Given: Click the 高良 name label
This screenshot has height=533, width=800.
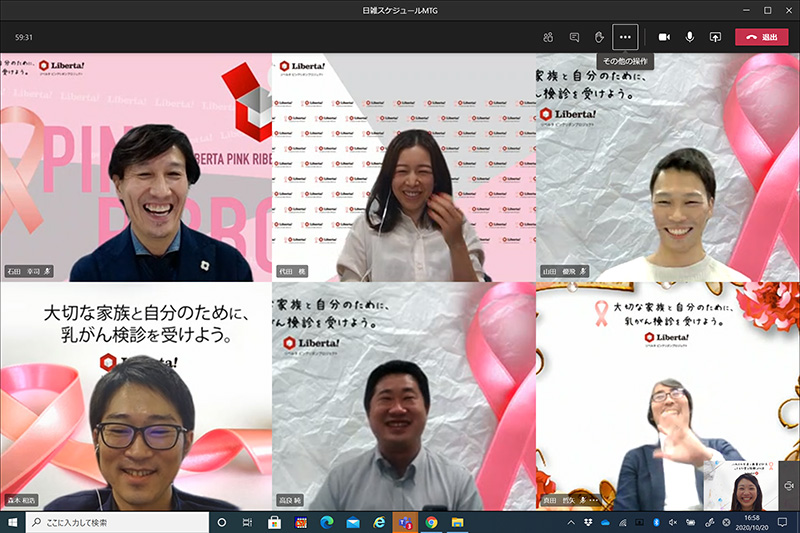Looking at the screenshot, I should (x=290, y=500).
